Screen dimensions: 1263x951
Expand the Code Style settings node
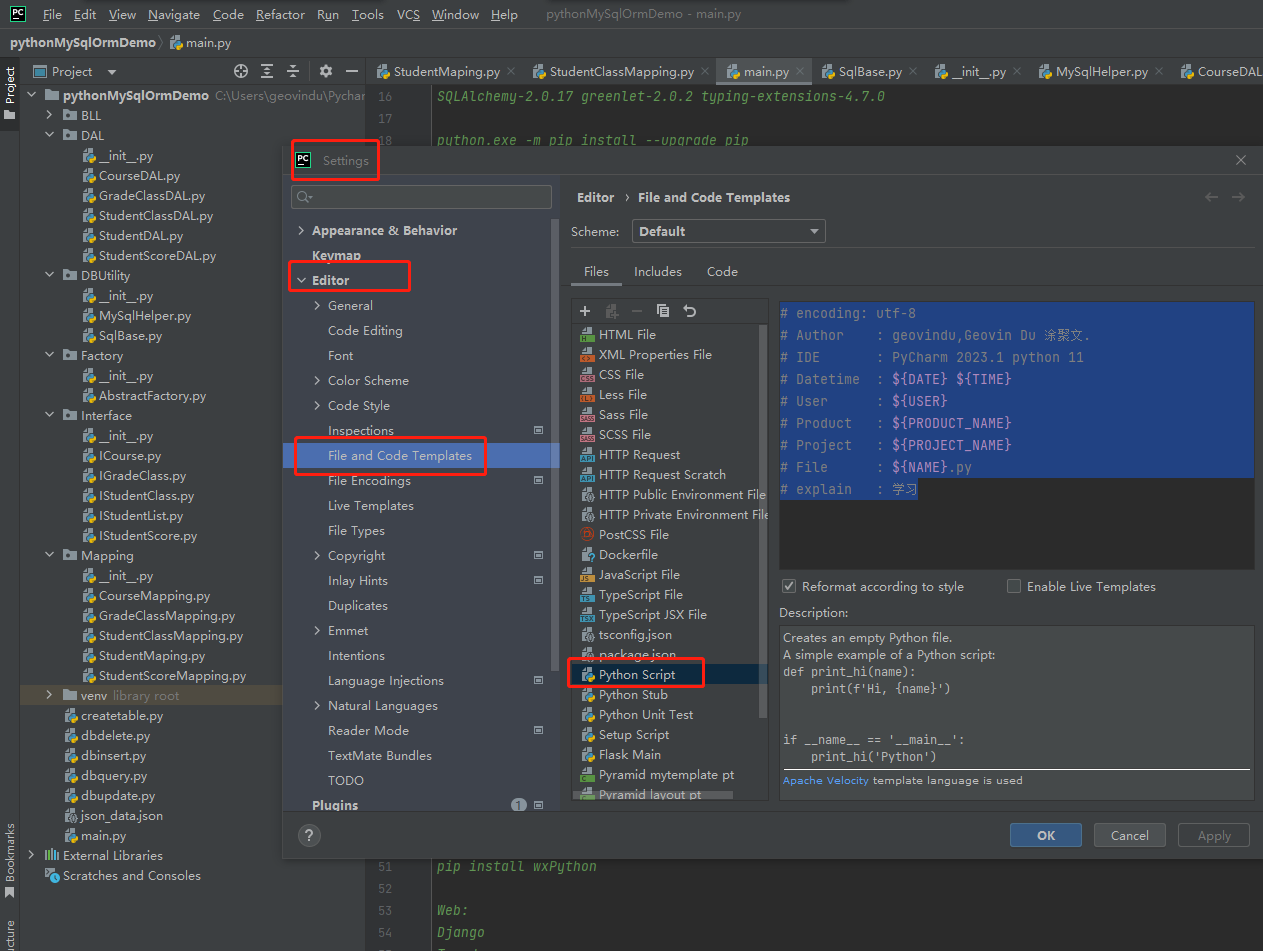click(x=317, y=406)
